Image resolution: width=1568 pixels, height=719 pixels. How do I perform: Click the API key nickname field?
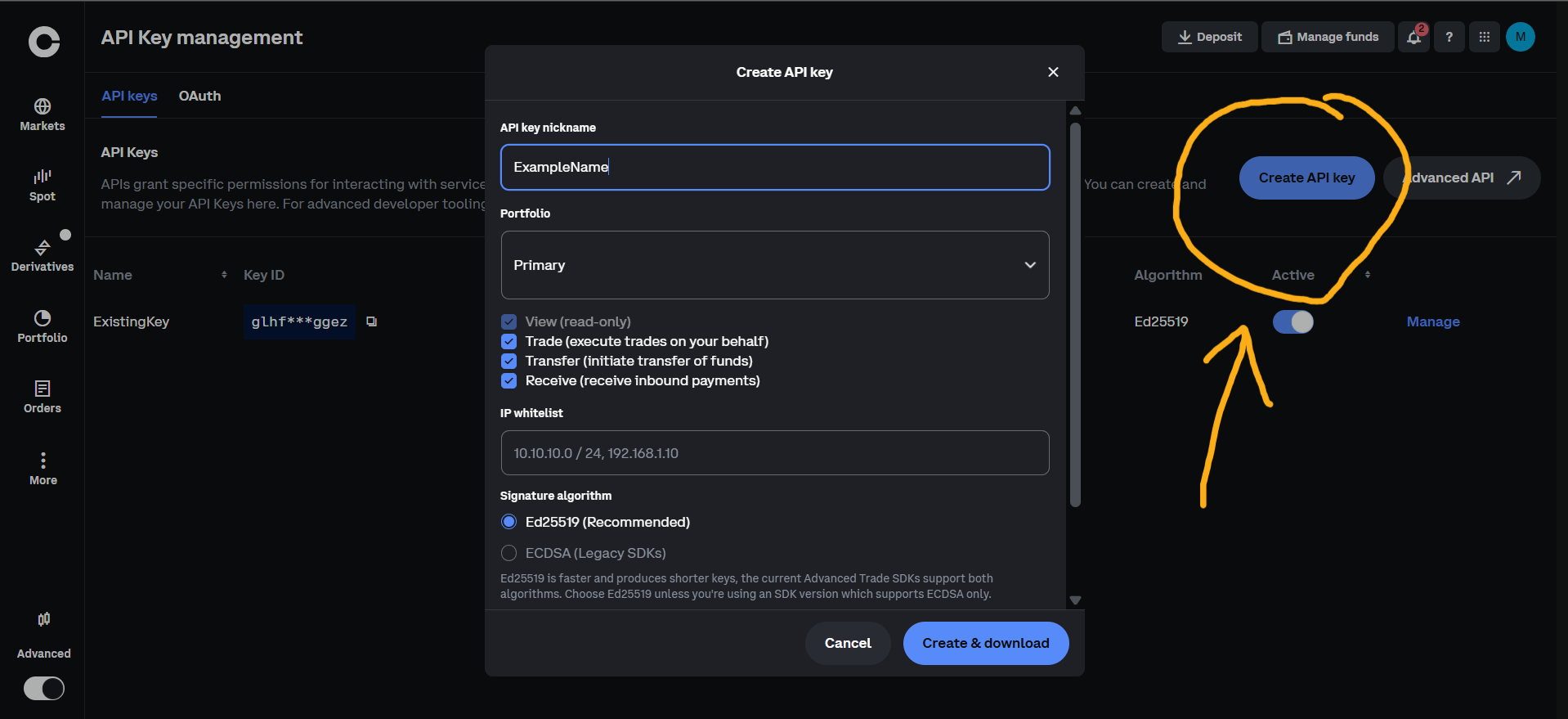[x=775, y=167]
